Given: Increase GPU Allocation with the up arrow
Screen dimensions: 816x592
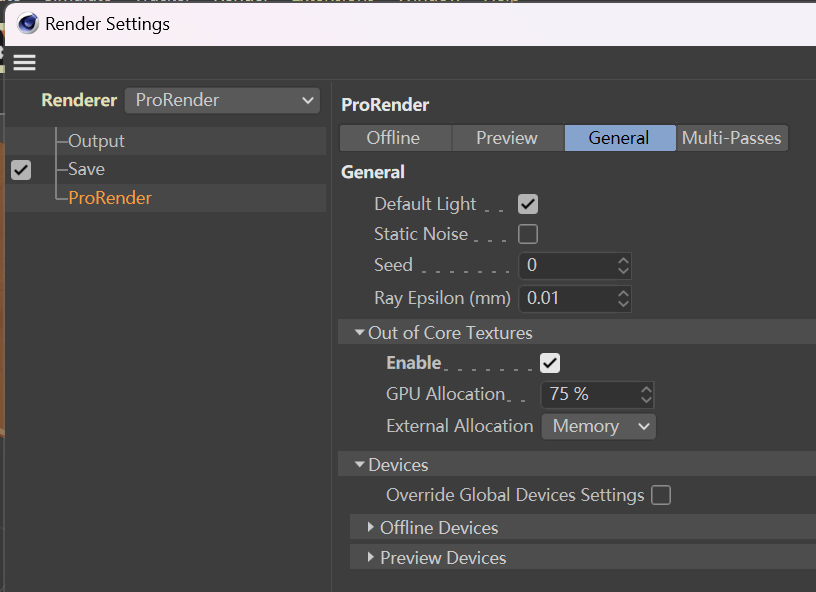Looking at the screenshot, I should 646,389.
